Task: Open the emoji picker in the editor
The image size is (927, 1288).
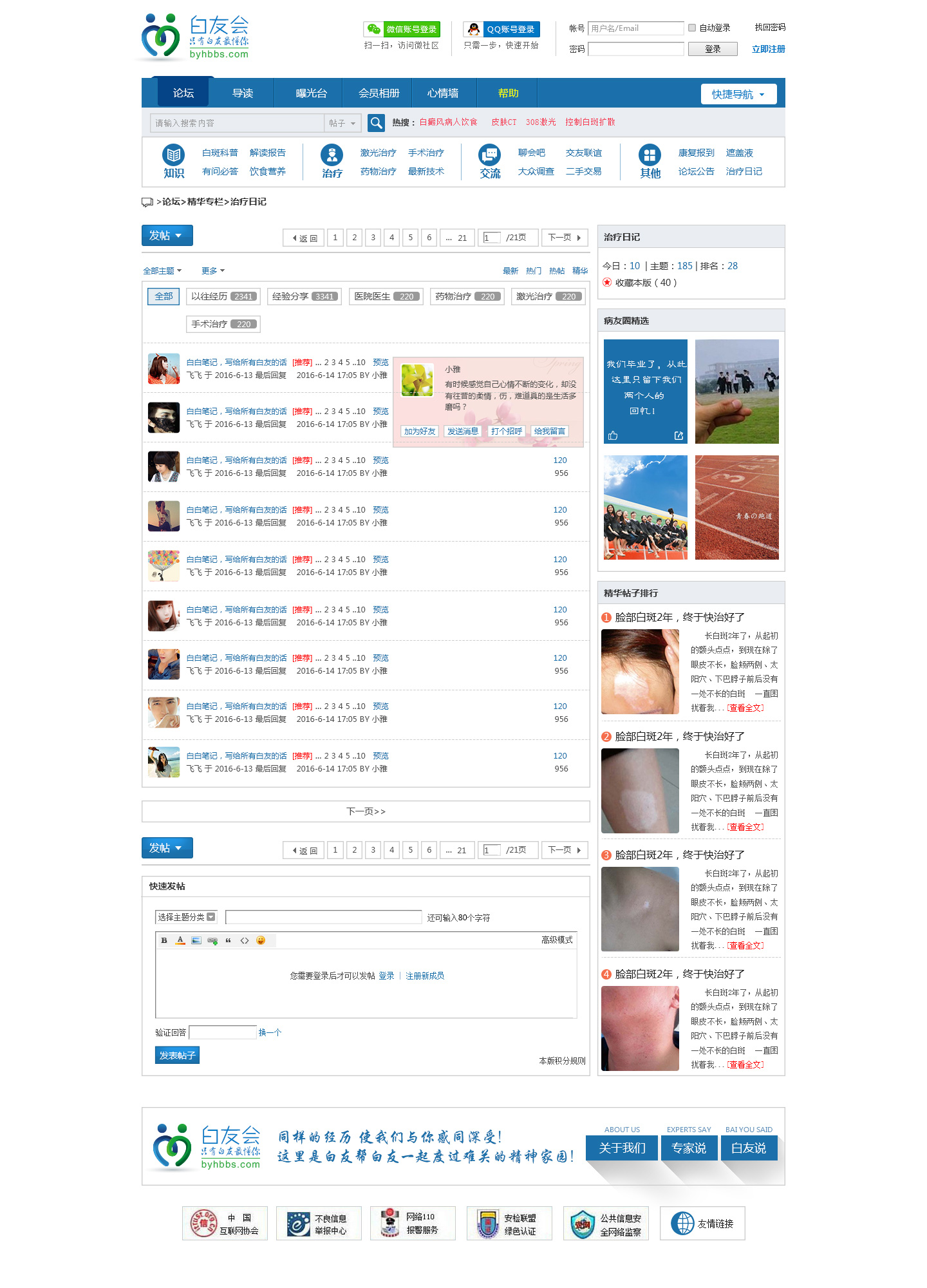Action: coord(261,940)
